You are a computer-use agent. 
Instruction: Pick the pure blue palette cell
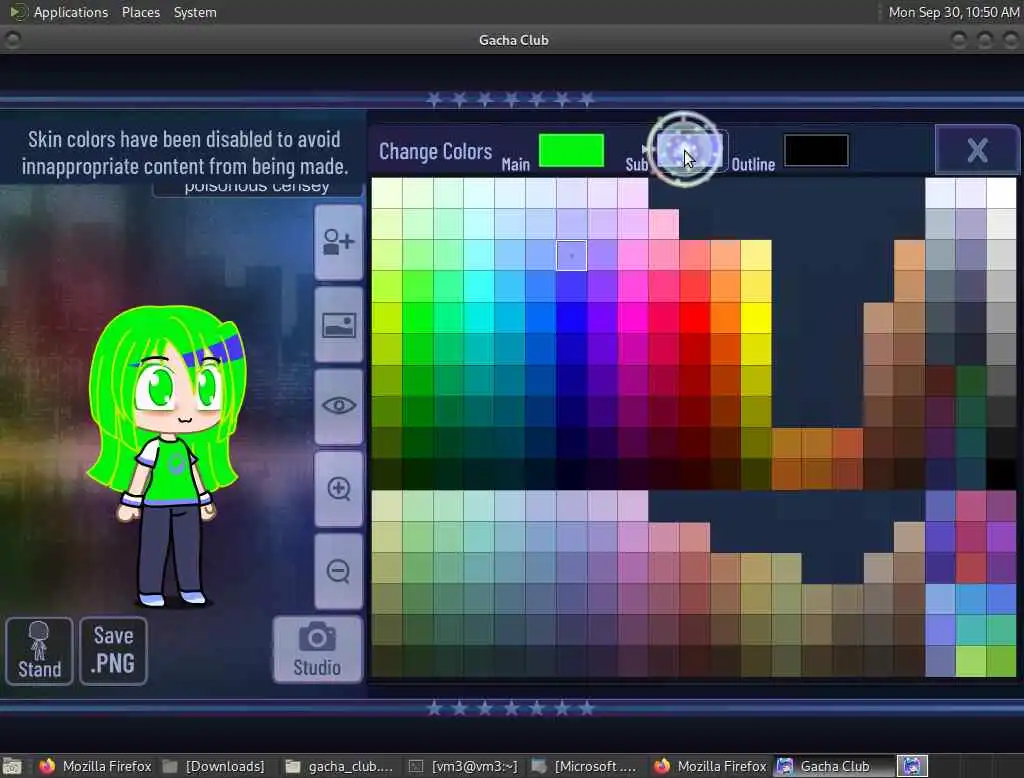pyautogui.click(x=571, y=317)
